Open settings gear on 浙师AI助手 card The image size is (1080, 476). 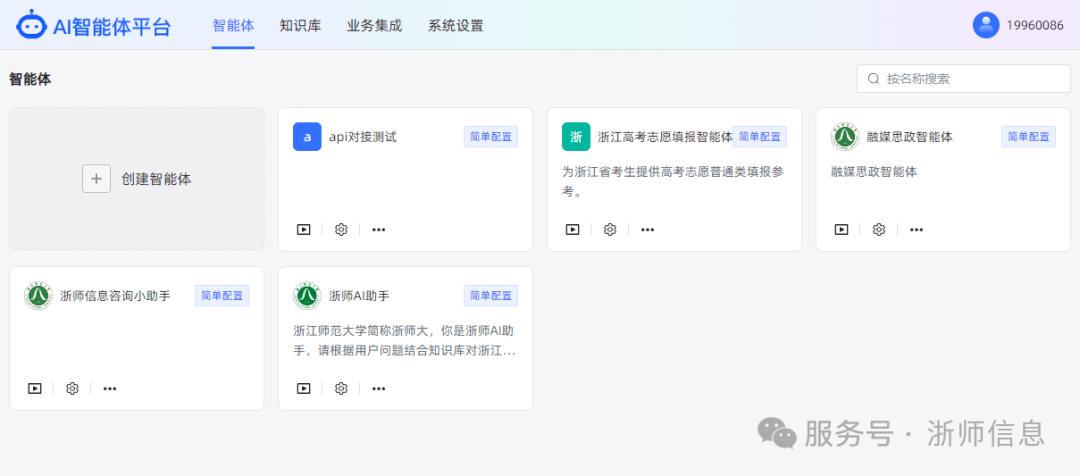pos(341,389)
